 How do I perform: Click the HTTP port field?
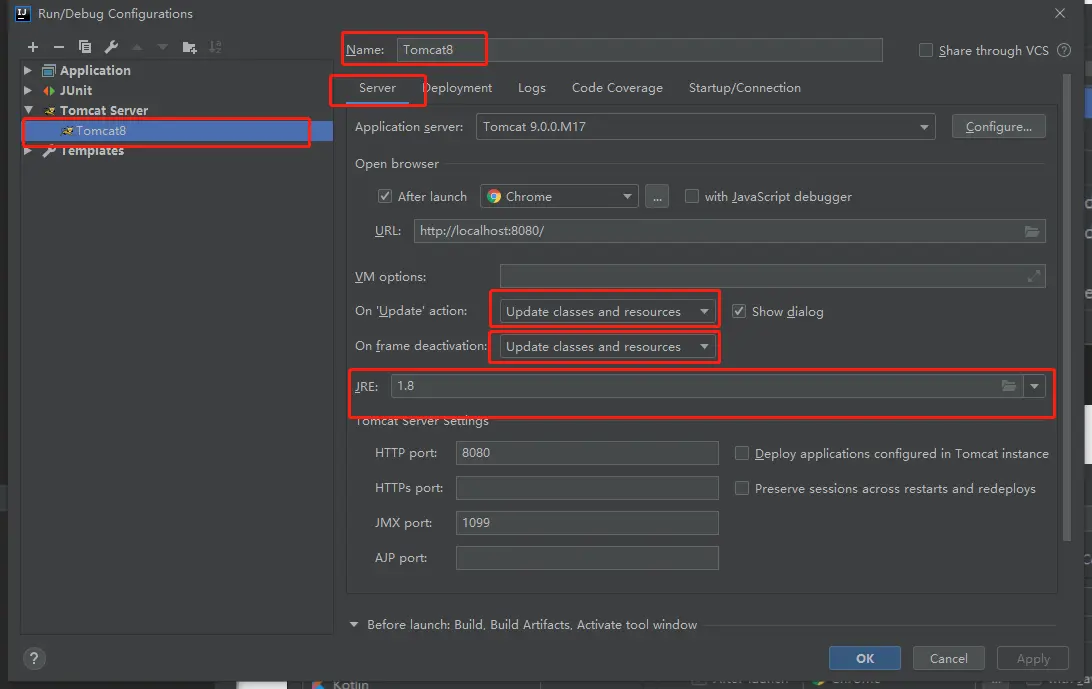(x=587, y=453)
